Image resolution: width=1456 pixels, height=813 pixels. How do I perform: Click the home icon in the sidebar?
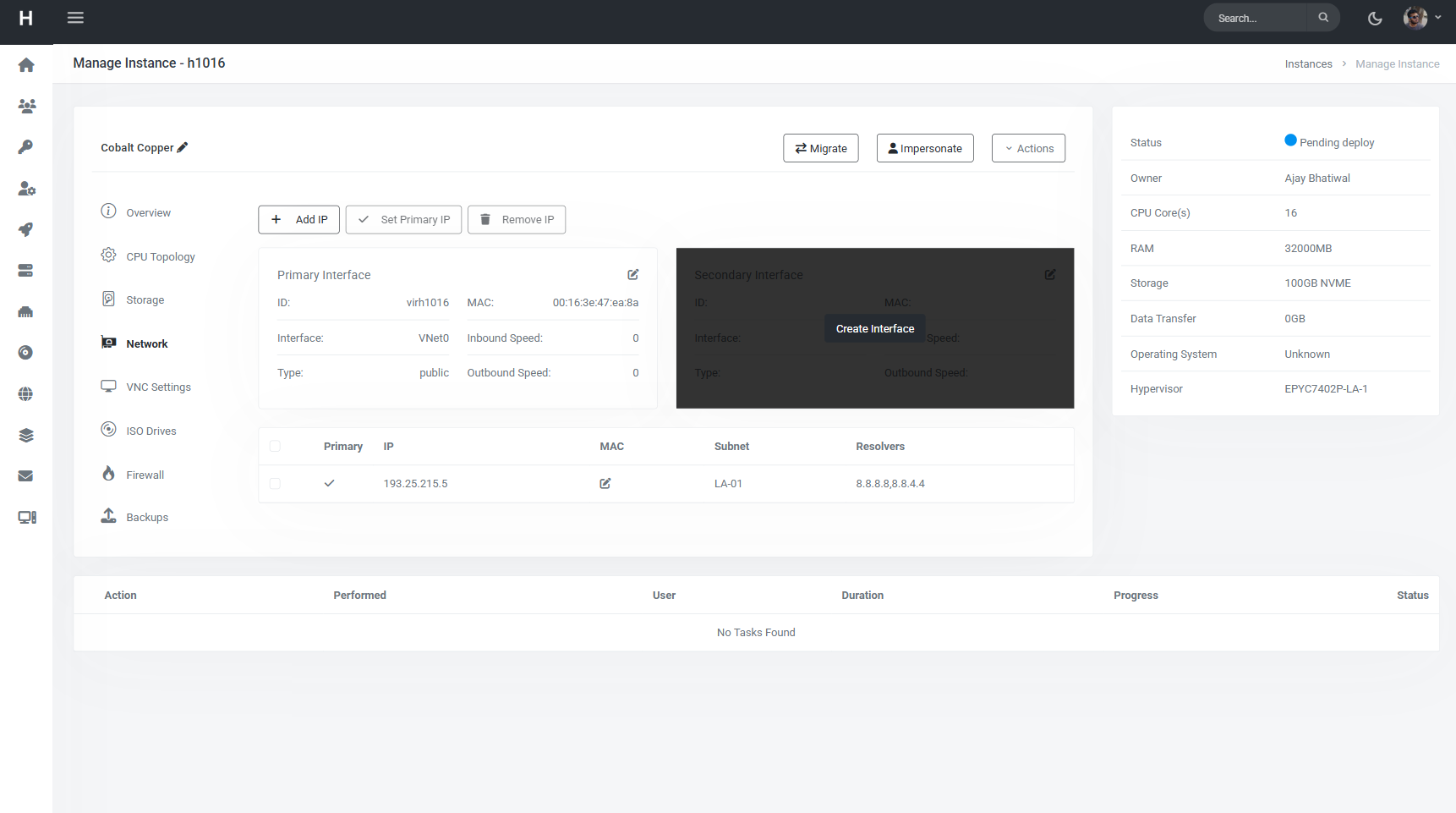(x=26, y=65)
